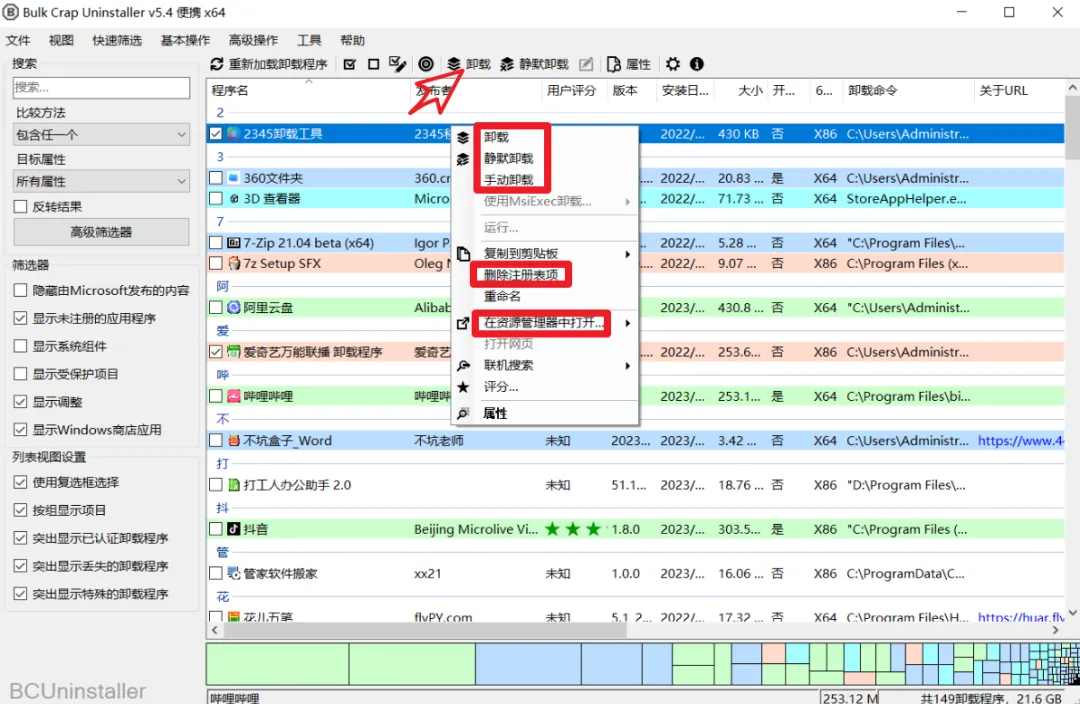Choose 评分... in the context menu
Image resolution: width=1080 pixels, height=704 pixels.
[x=501, y=386]
